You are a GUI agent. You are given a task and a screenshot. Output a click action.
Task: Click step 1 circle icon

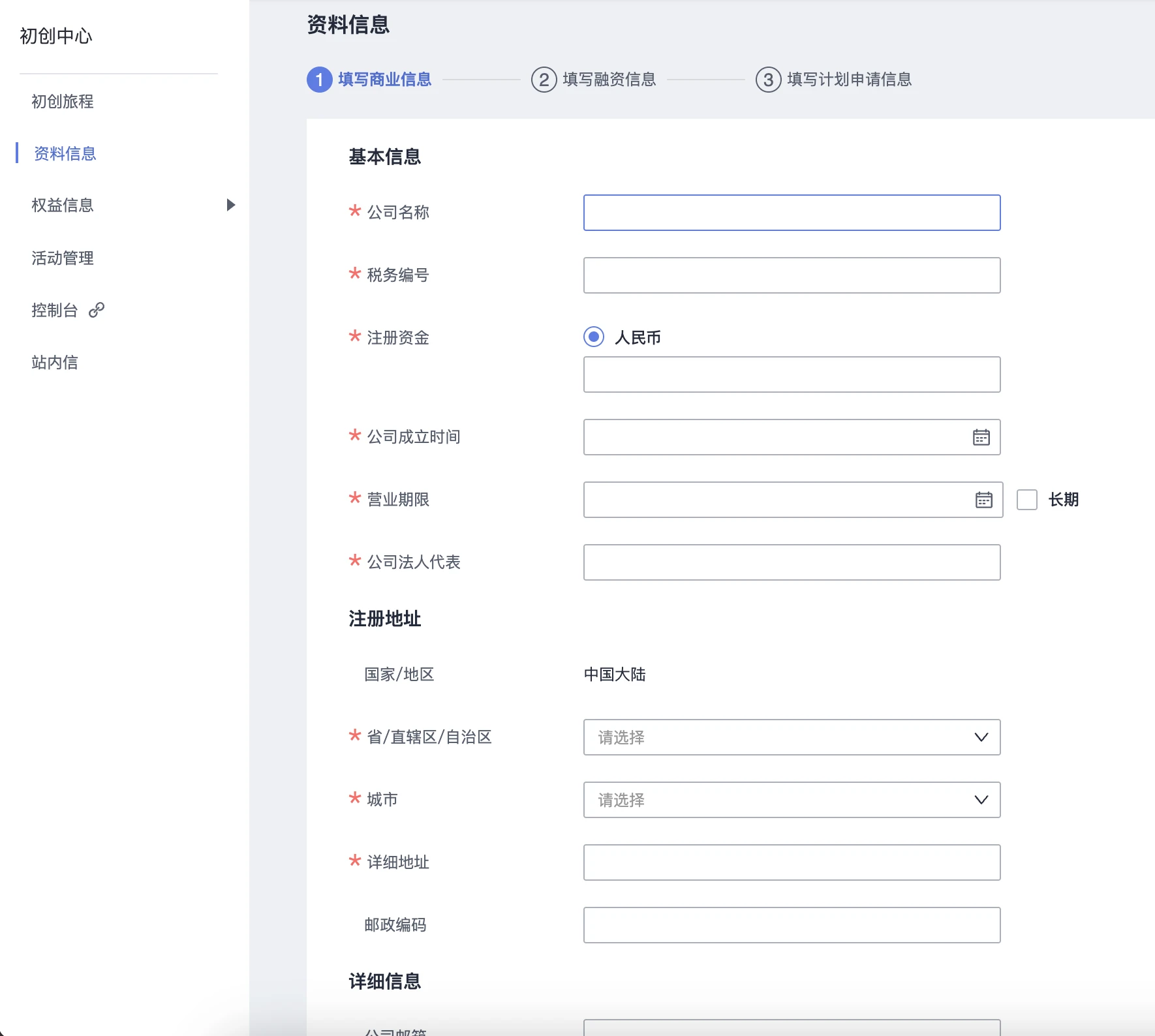click(x=319, y=80)
